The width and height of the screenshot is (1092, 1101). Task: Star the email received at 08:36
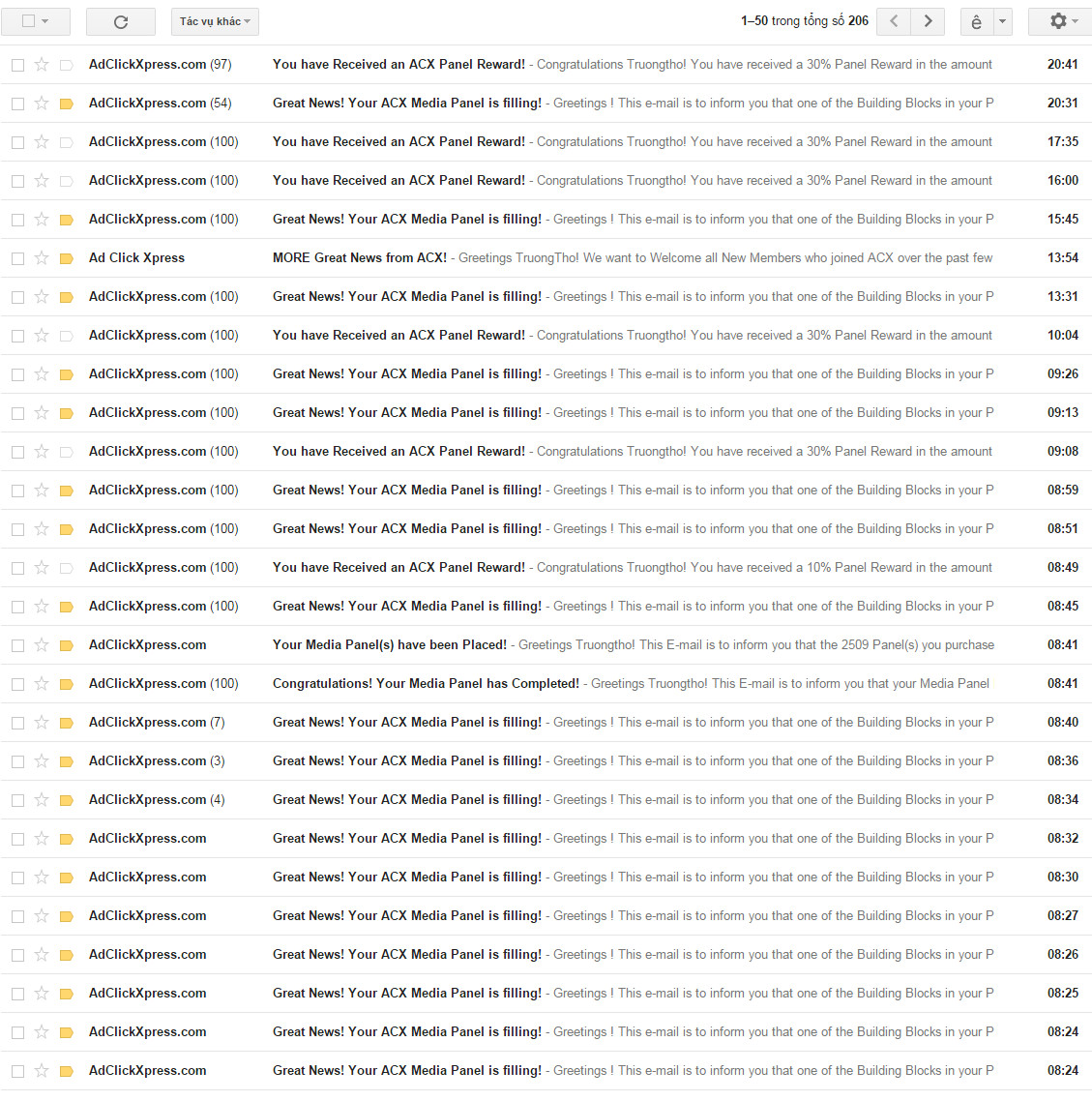tap(42, 761)
